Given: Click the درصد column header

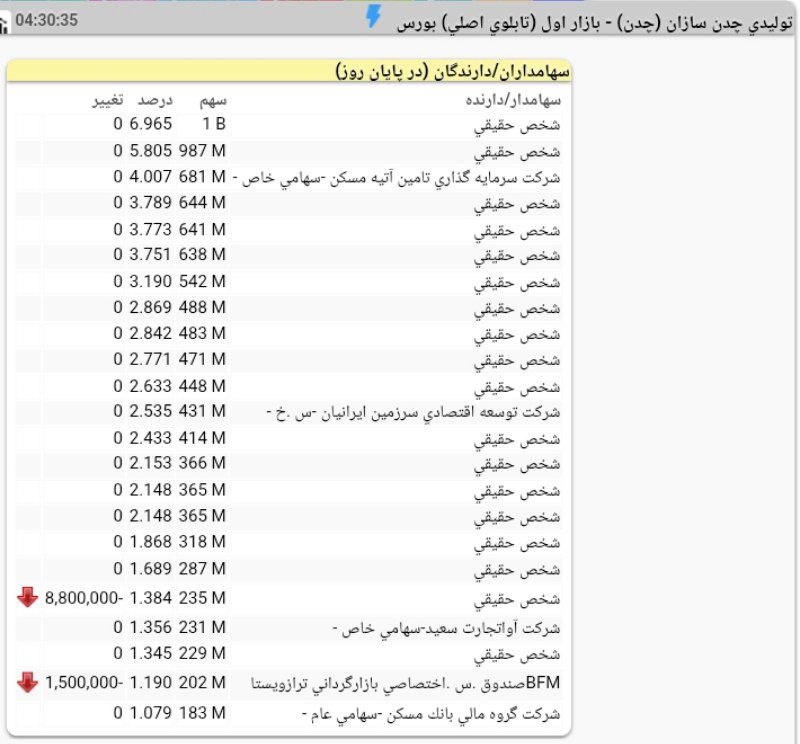Looking at the screenshot, I should pyautogui.click(x=155, y=100).
